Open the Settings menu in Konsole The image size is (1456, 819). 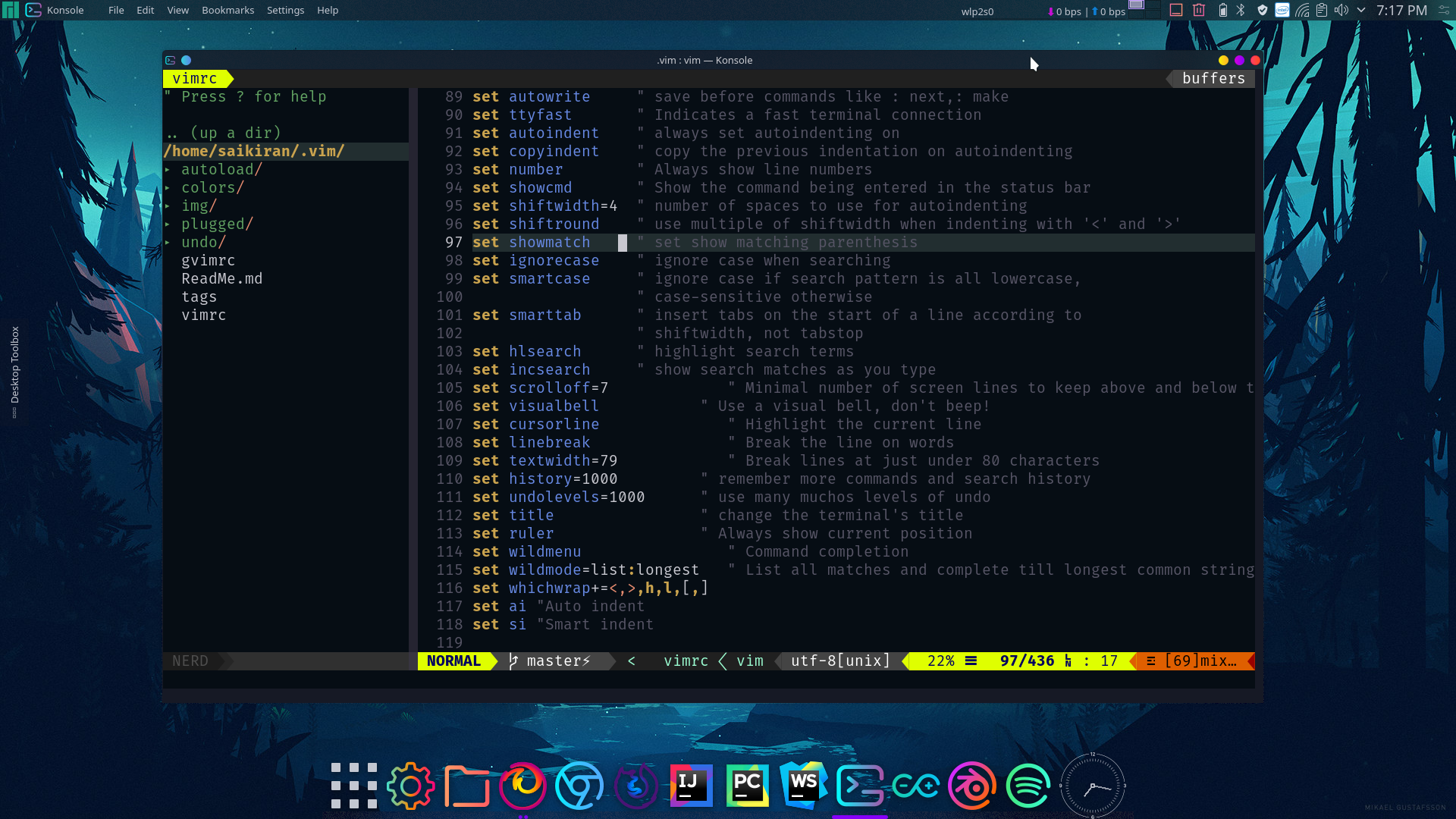tap(285, 10)
